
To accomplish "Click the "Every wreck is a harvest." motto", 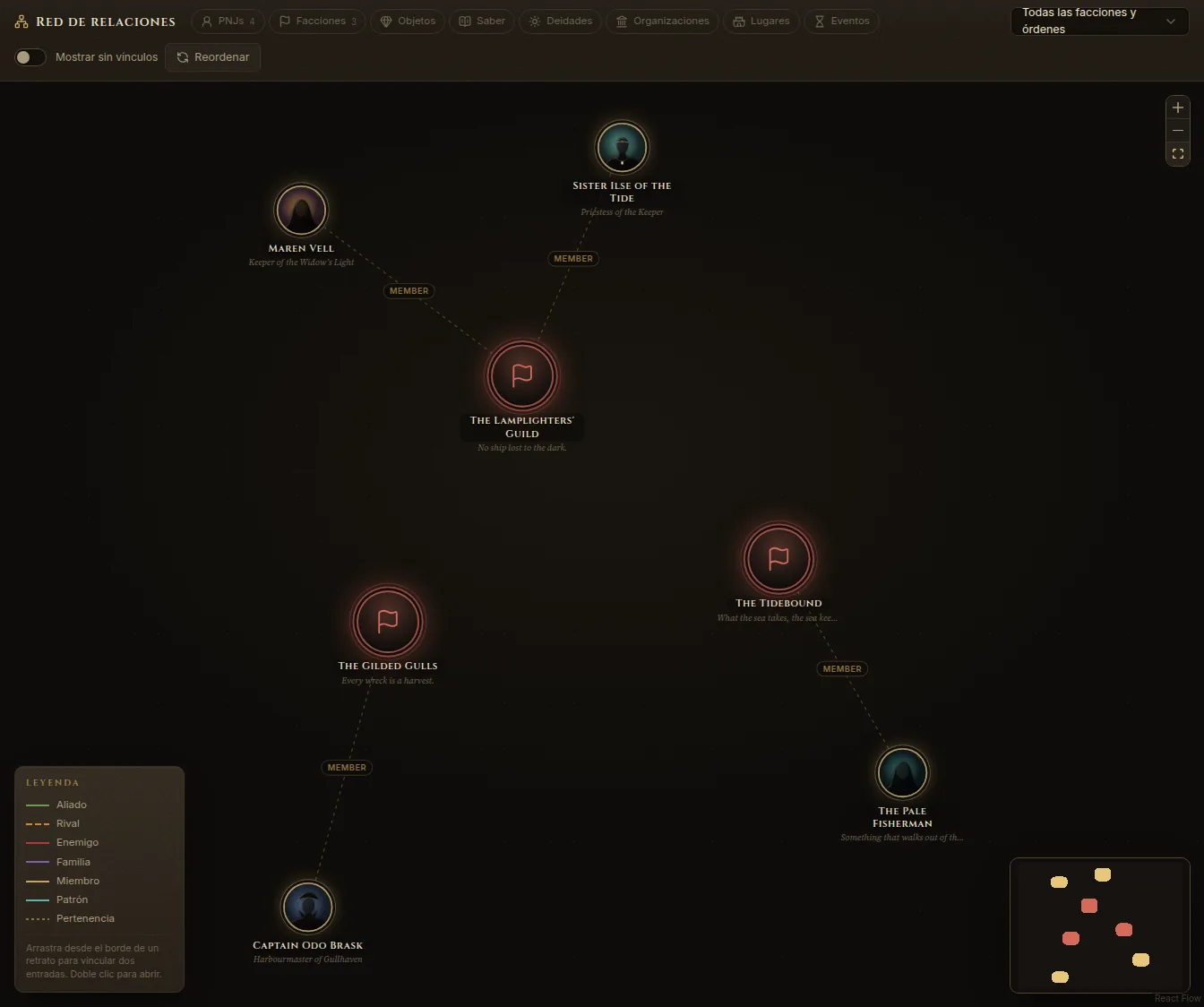I will pyautogui.click(x=388, y=681).
